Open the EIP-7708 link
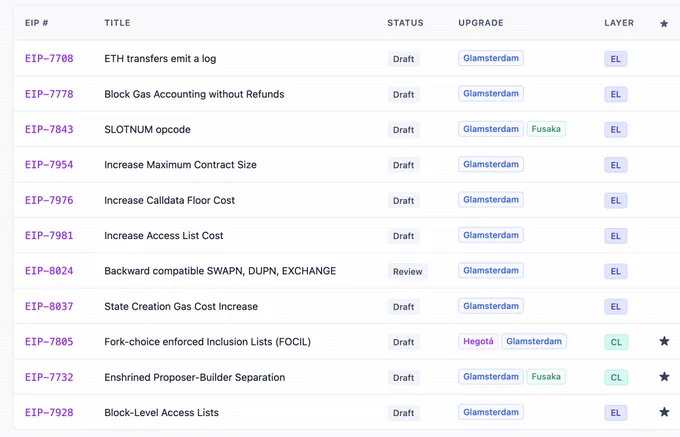The height and width of the screenshot is (437, 680). (49, 59)
